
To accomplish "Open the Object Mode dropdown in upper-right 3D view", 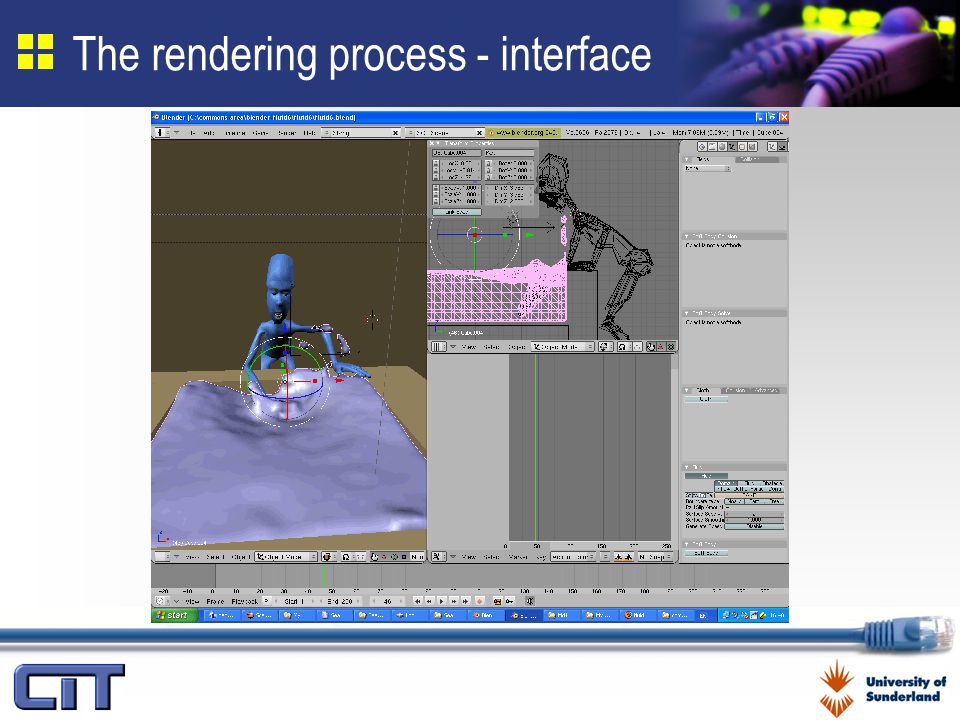I will [563, 347].
